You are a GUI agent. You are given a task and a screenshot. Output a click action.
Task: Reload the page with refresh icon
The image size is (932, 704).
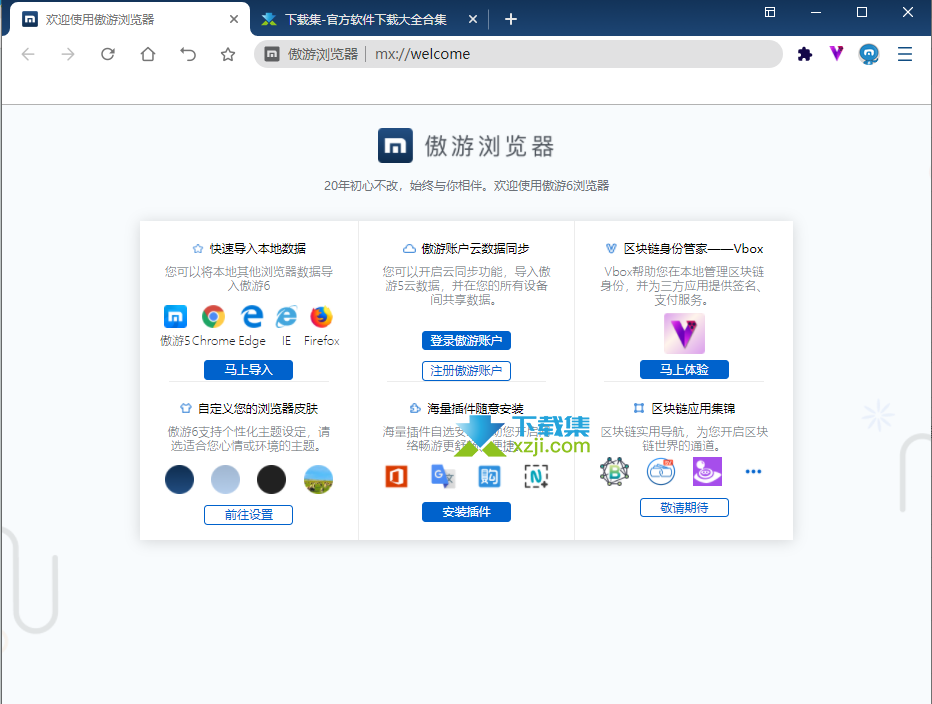(108, 54)
